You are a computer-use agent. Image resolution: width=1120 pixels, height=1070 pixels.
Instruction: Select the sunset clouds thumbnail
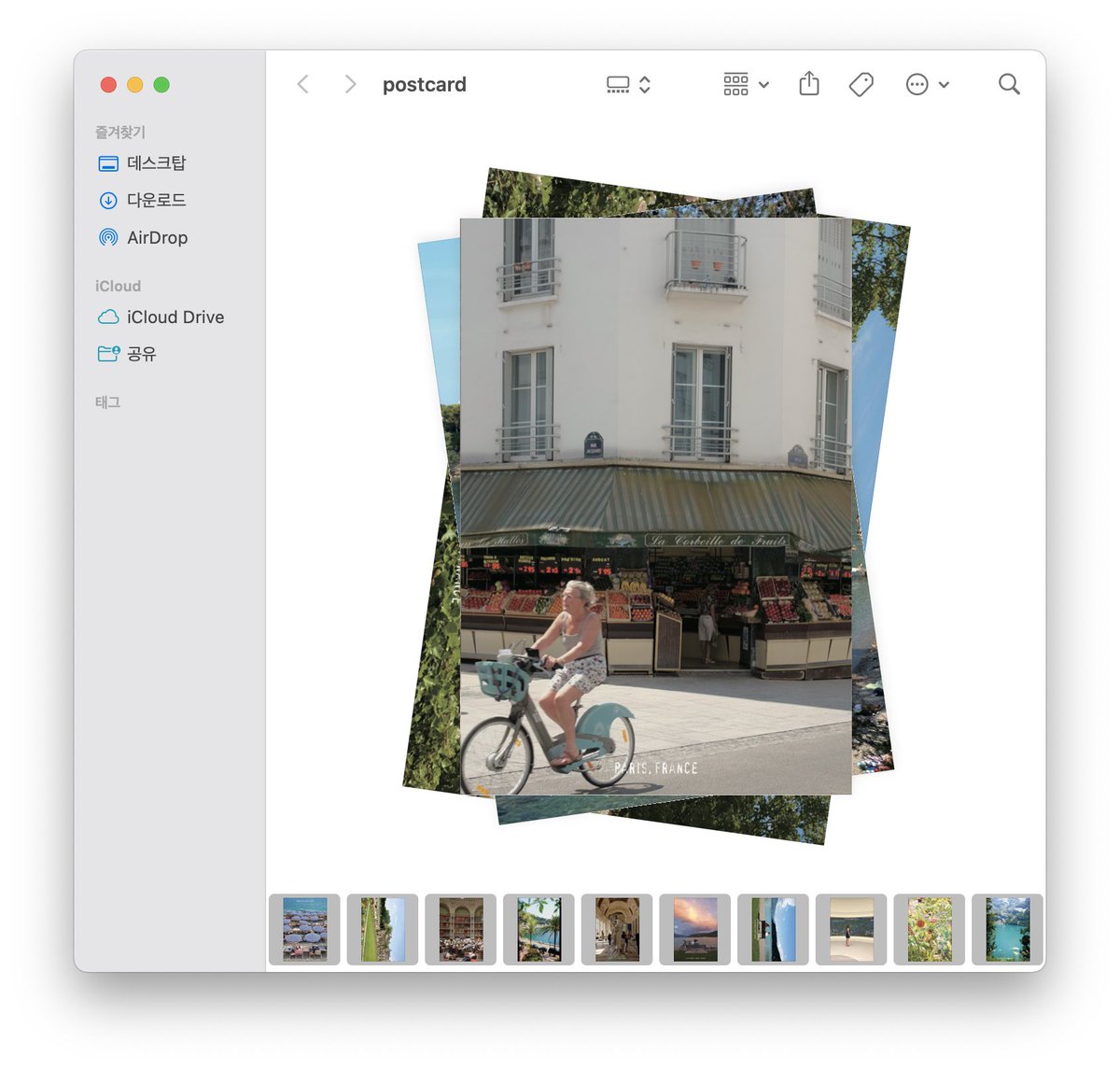(695, 929)
